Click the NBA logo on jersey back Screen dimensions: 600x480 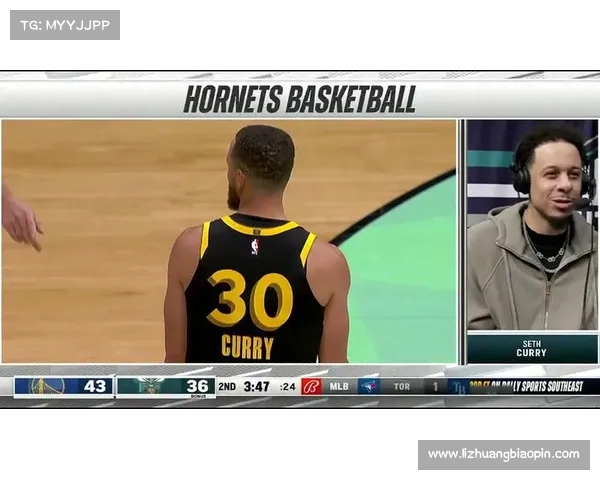[255, 247]
